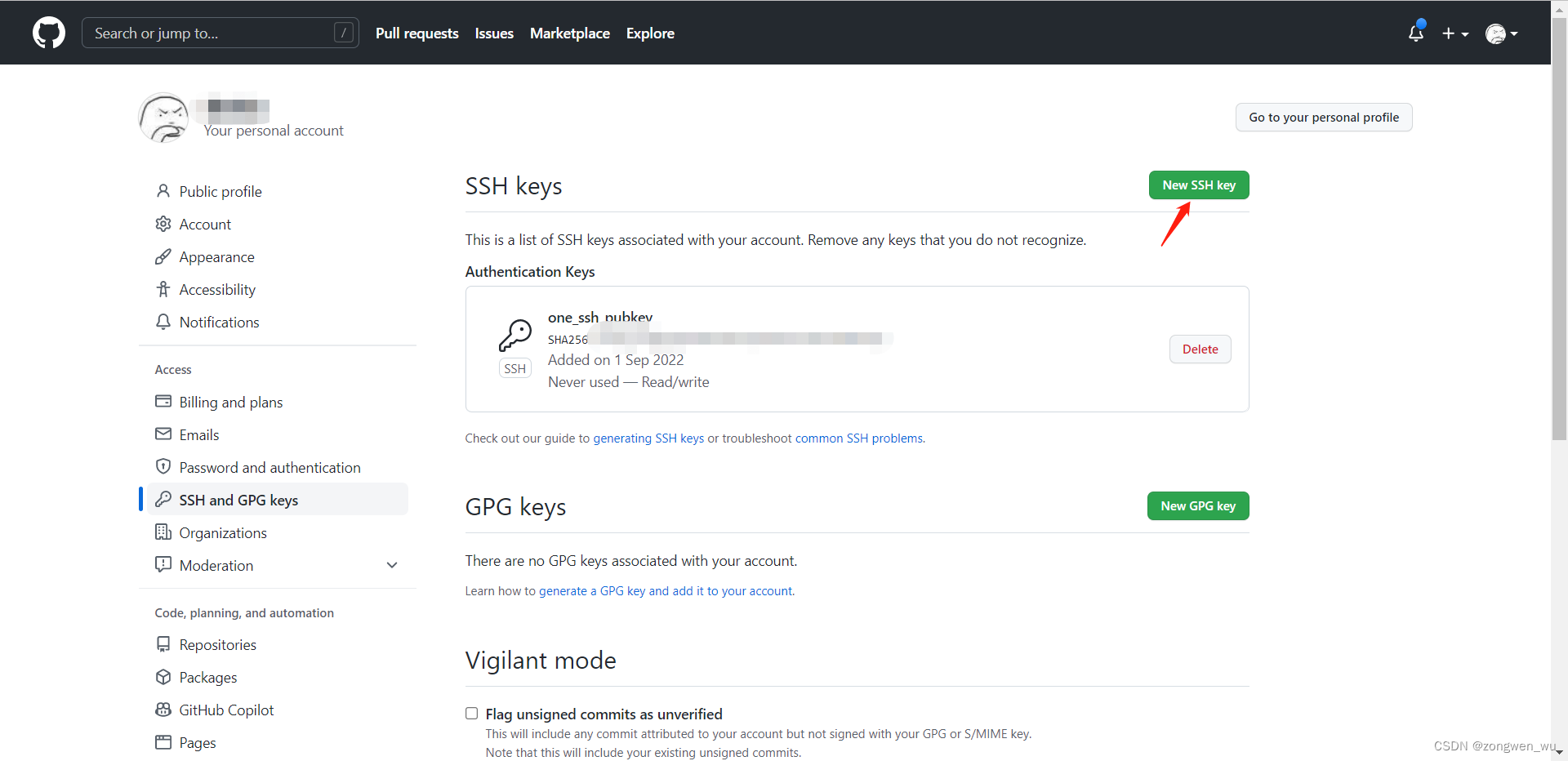Delete the one_ssh_pubkey key
Screen dimensions: 1568x761
[1200, 349]
